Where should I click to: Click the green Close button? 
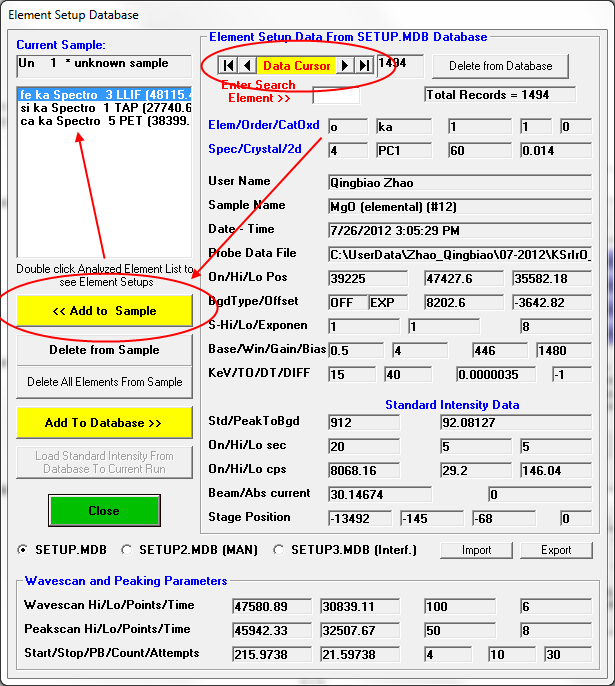click(104, 510)
